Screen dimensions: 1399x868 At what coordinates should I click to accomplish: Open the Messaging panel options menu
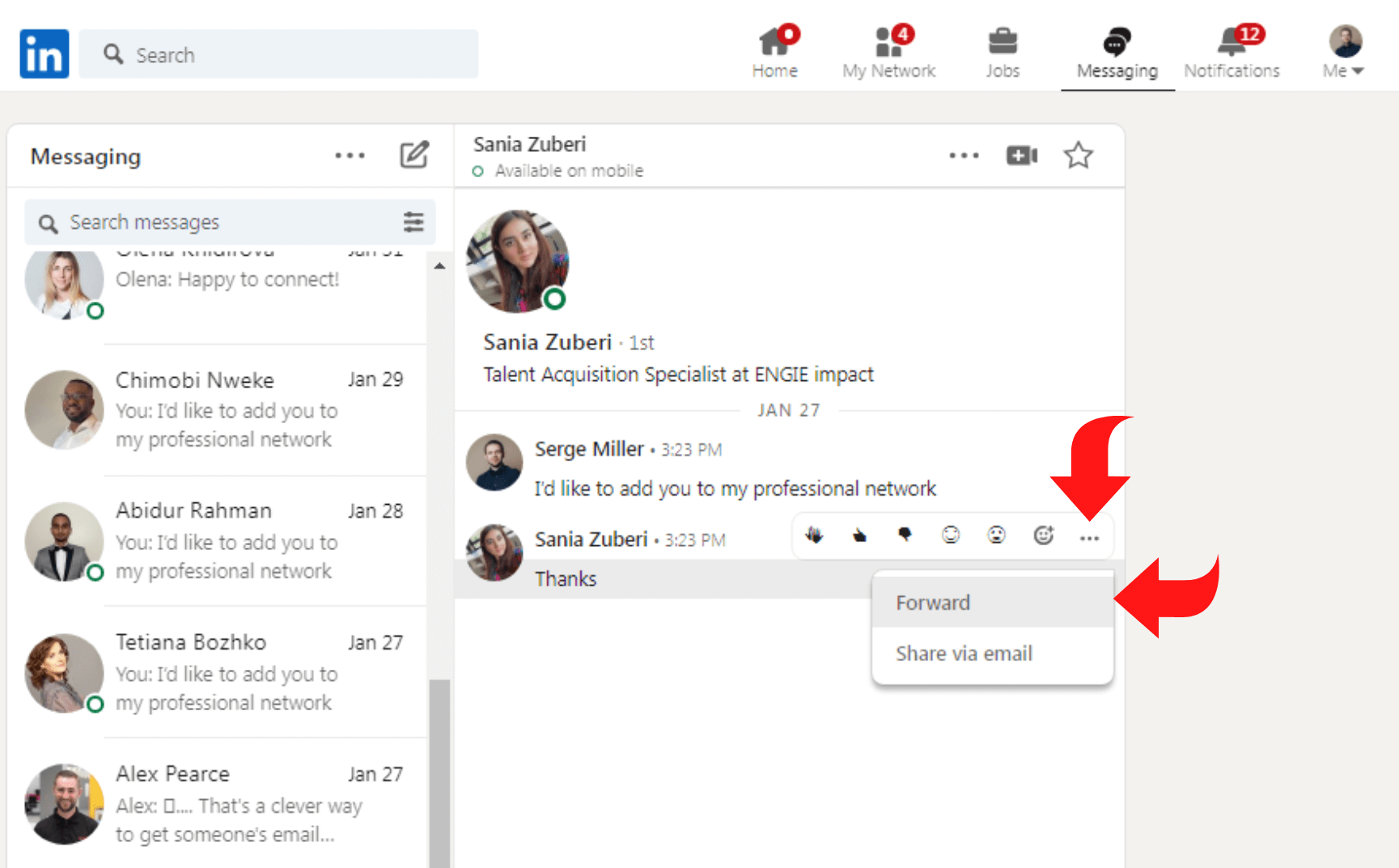[x=350, y=155]
